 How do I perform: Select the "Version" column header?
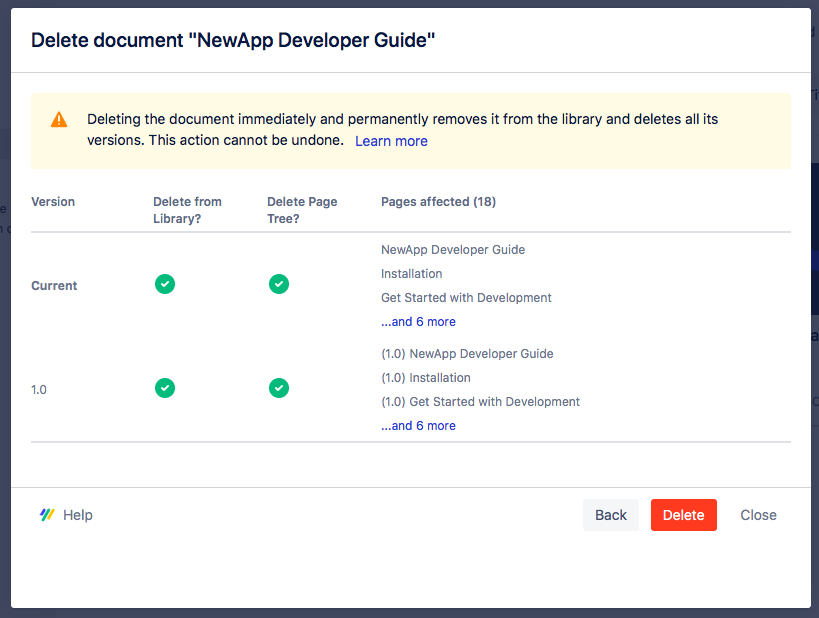(53, 202)
